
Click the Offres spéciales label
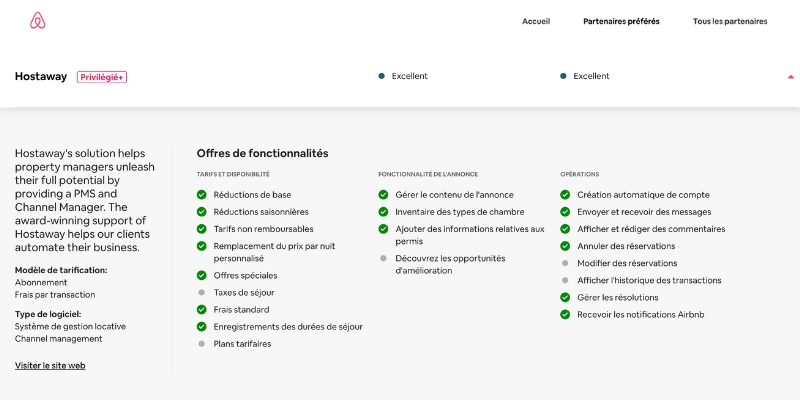coord(245,276)
